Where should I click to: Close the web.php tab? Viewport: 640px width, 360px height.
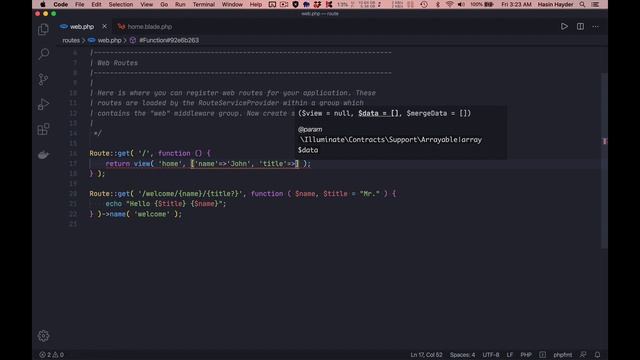coord(104,27)
